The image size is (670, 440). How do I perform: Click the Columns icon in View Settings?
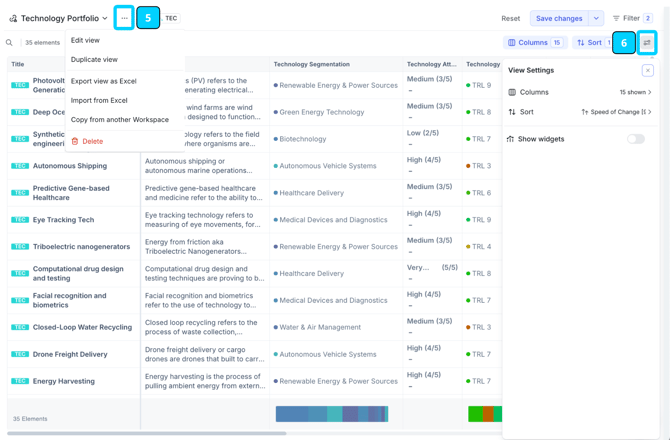(x=512, y=92)
